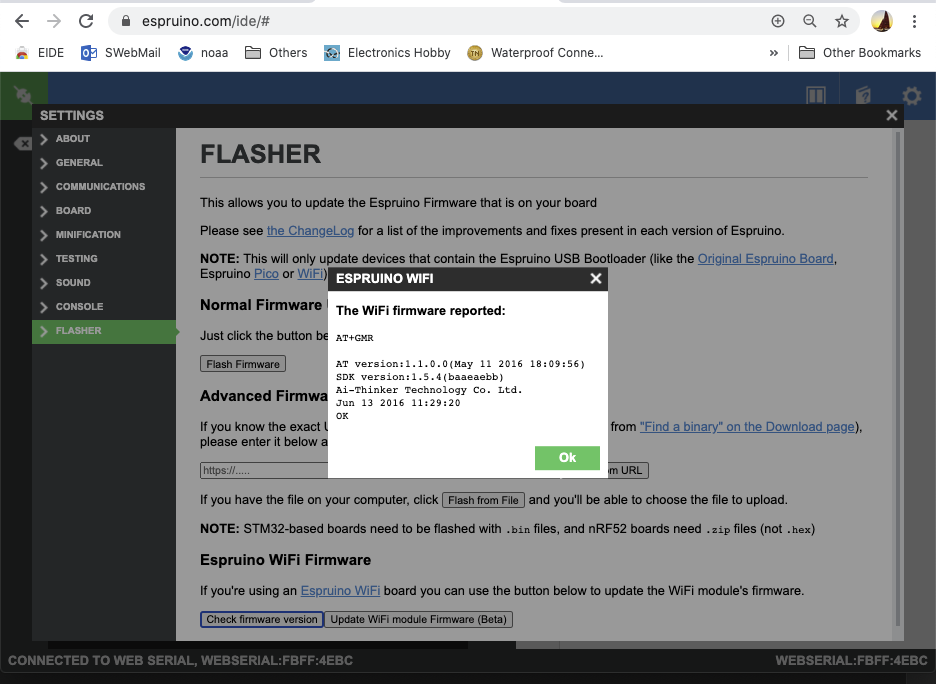Open the Minification settings section
Screen dimensions: 936x684
pos(104,235)
